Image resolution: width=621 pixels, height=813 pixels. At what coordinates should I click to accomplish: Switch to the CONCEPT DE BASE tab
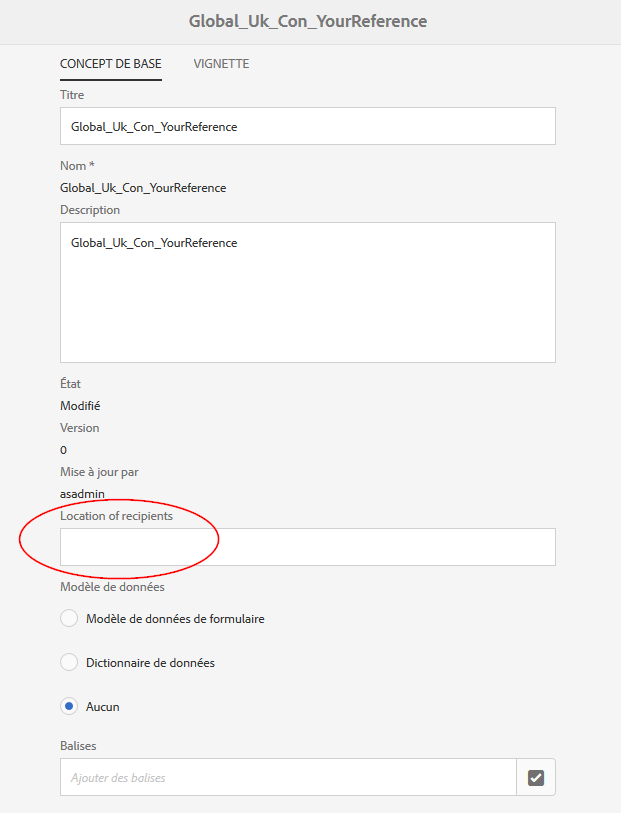pyautogui.click(x=110, y=63)
